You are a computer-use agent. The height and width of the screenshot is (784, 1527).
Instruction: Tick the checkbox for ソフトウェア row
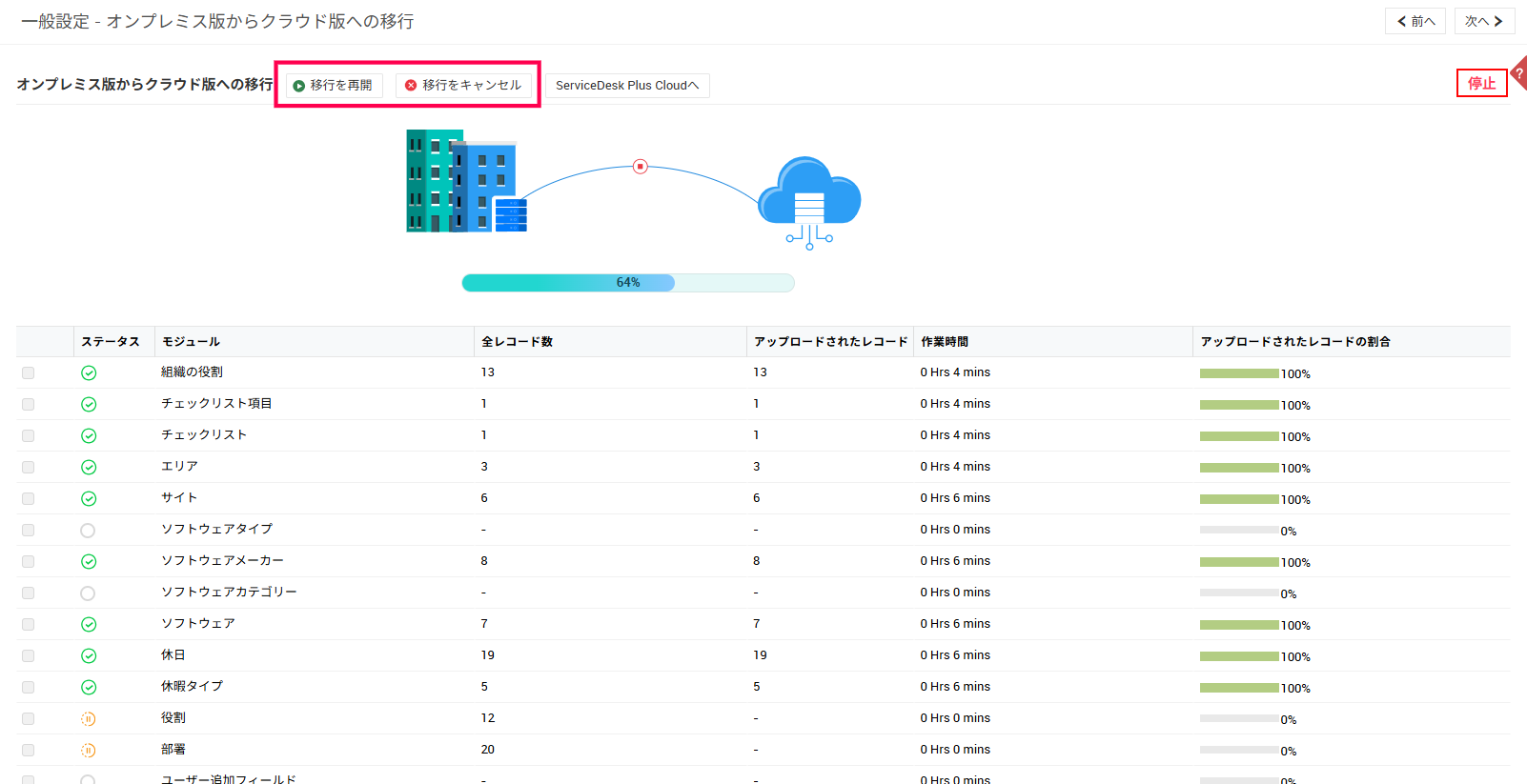coord(28,625)
